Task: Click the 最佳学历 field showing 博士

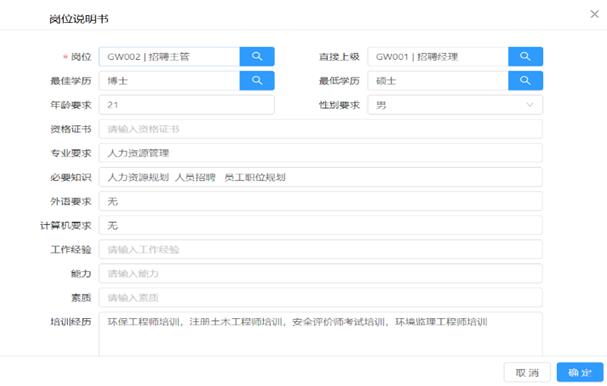Action: pos(170,81)
